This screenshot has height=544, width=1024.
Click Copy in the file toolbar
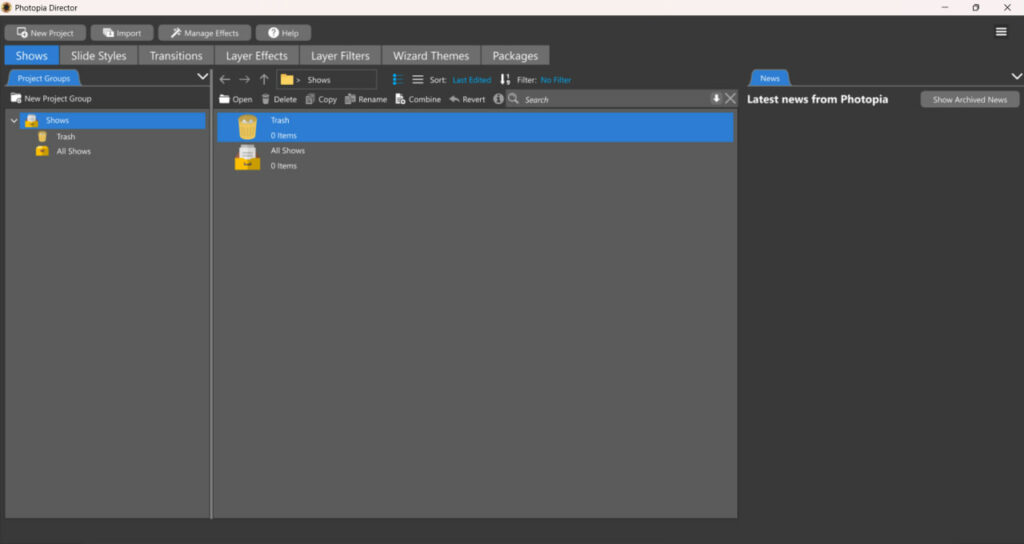(321, 99)
